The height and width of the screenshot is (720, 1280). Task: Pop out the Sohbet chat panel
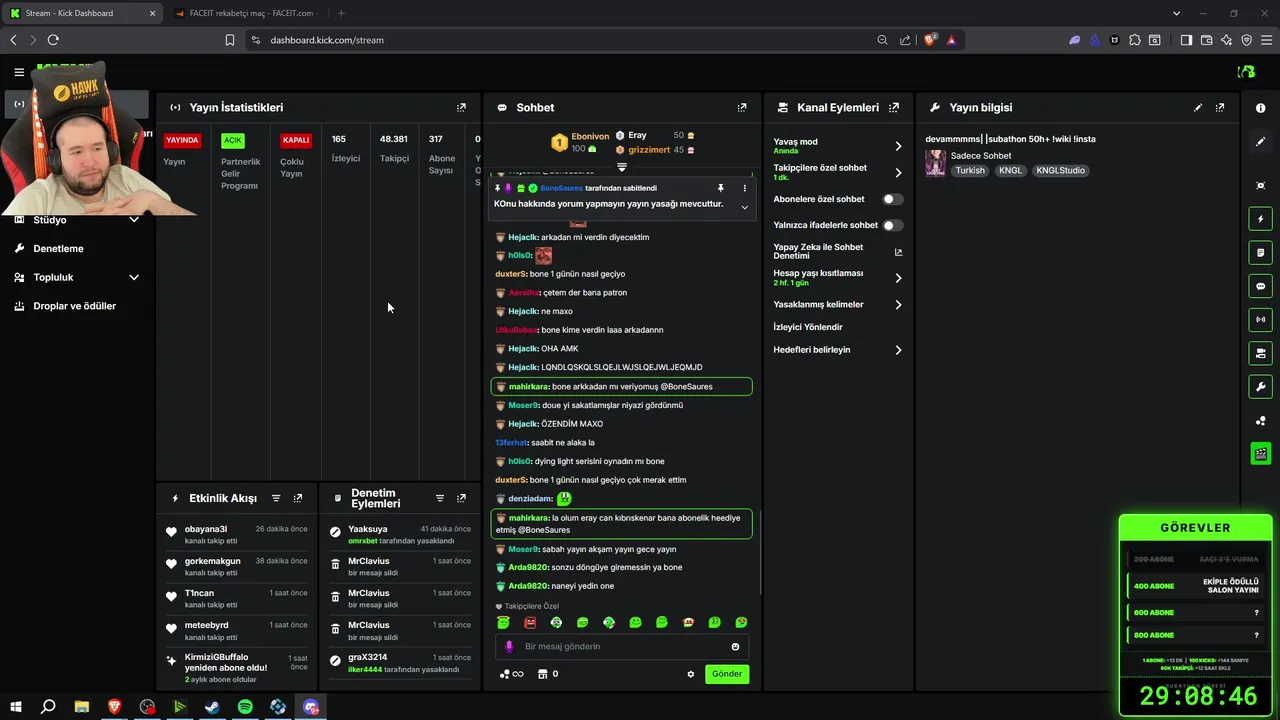click(x=742, y=107)
